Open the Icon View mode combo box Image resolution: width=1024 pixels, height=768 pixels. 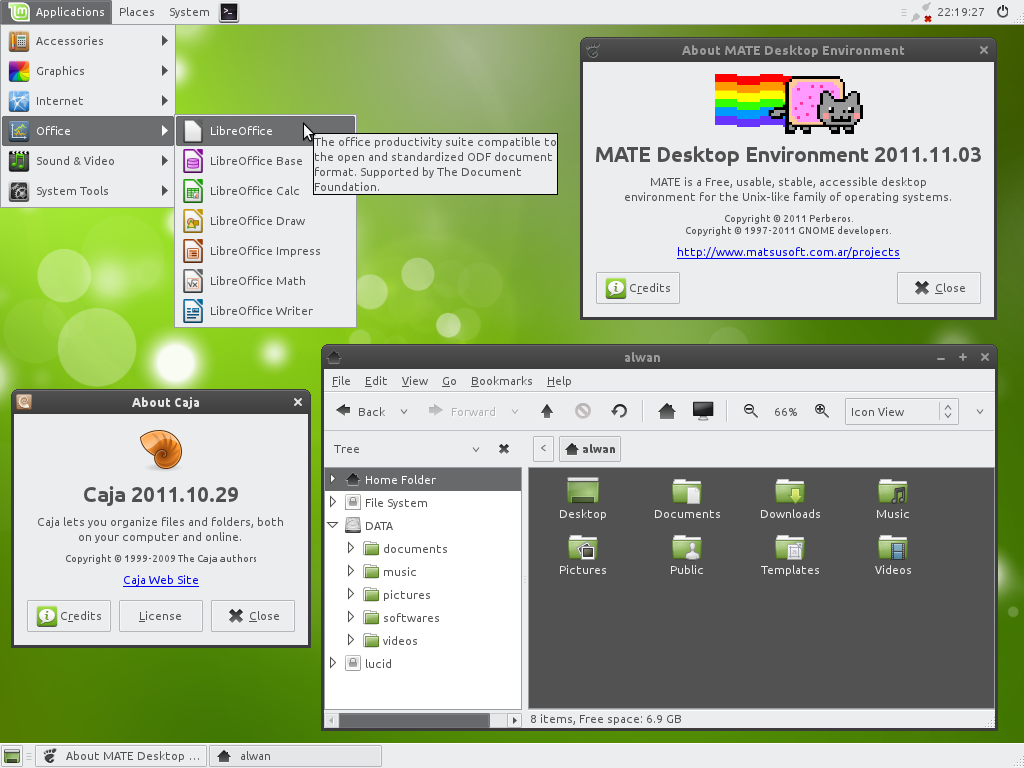click(901, 411)
